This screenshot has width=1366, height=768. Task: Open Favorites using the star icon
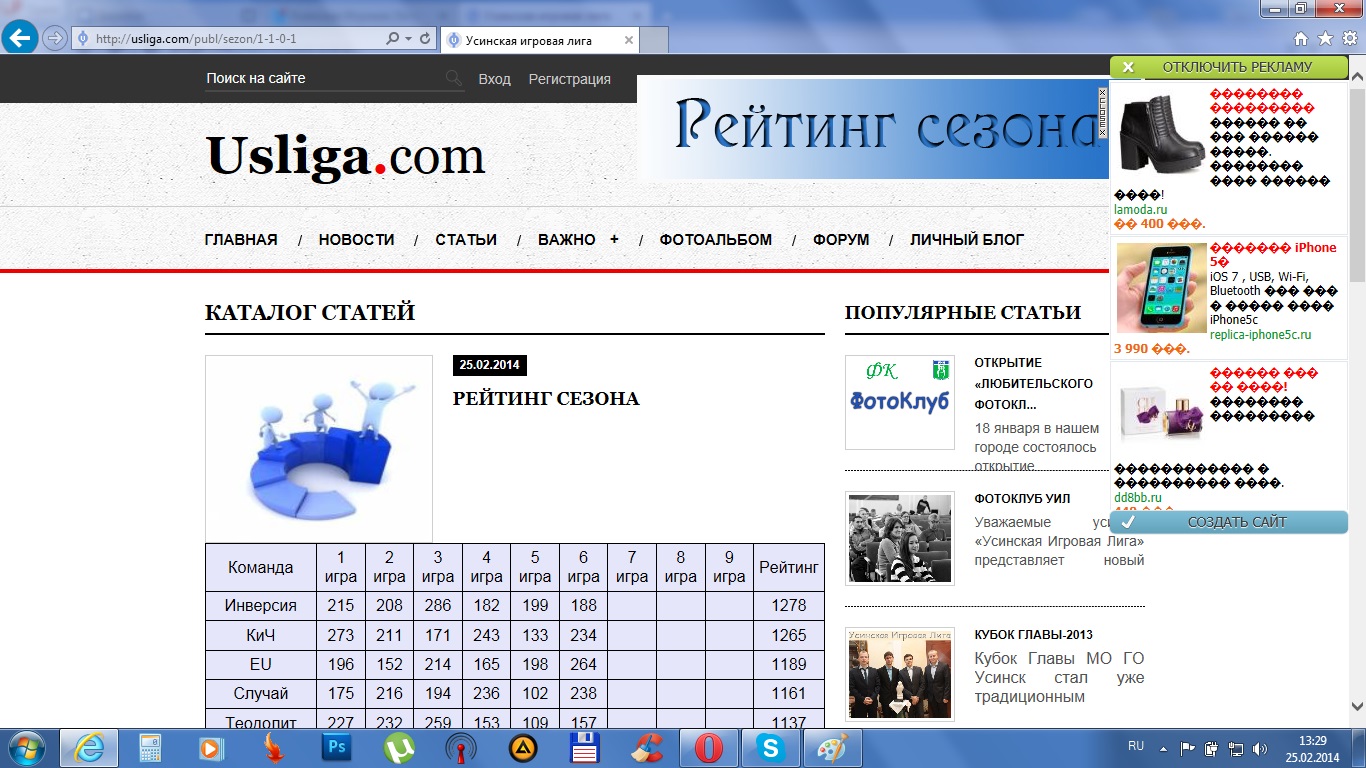[1325, 39]
